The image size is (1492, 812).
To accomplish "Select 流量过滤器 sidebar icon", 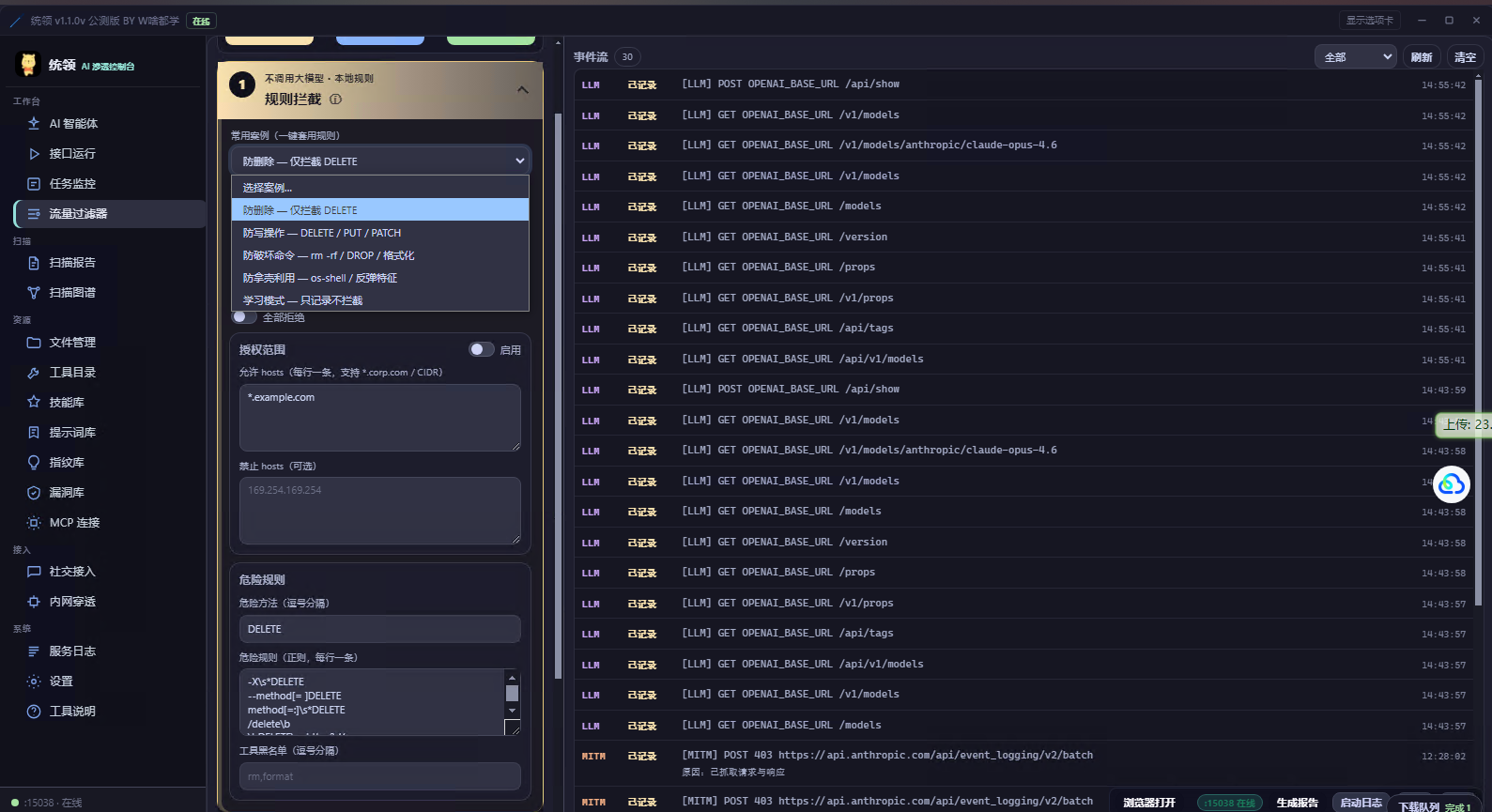I will (34, 213).
